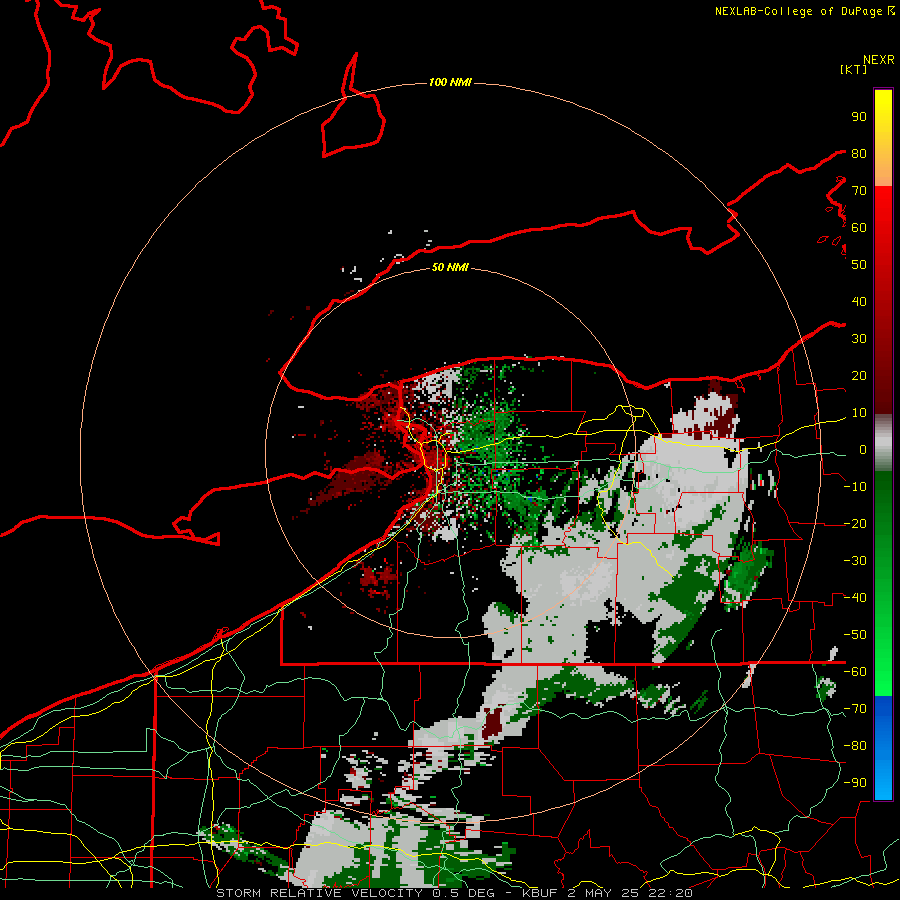Click the -30 value on the velocity scale
The image size is (900, 900).
(x=855, y=561)
